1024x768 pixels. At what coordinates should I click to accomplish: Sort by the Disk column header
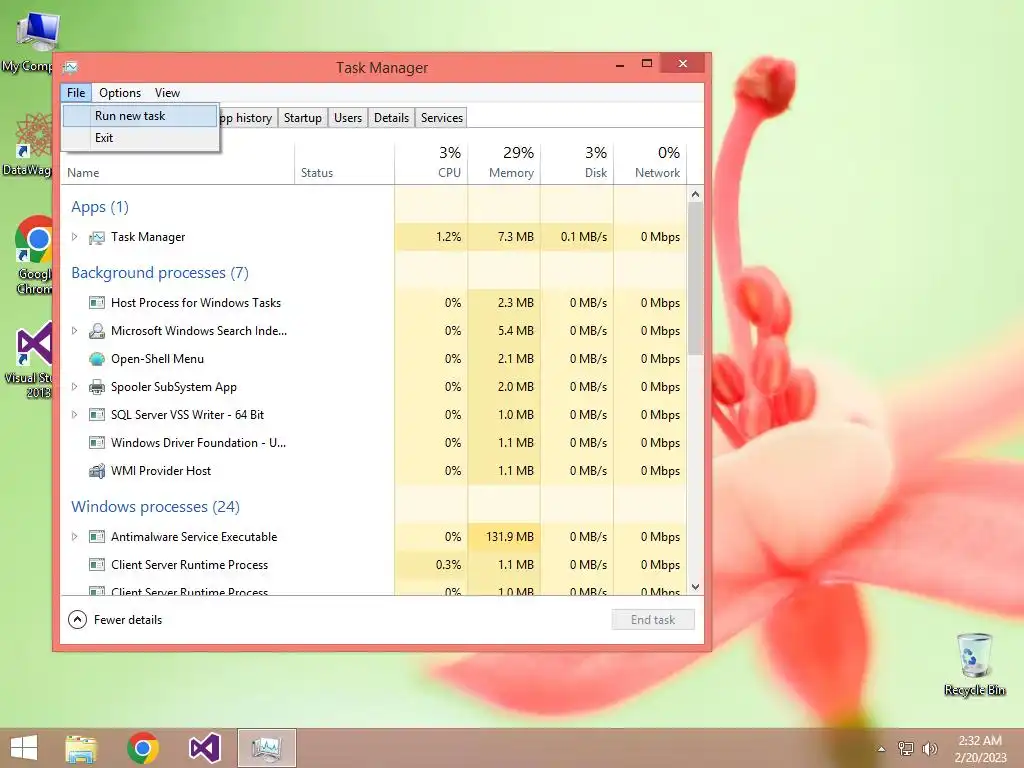(x=577, y=162)
